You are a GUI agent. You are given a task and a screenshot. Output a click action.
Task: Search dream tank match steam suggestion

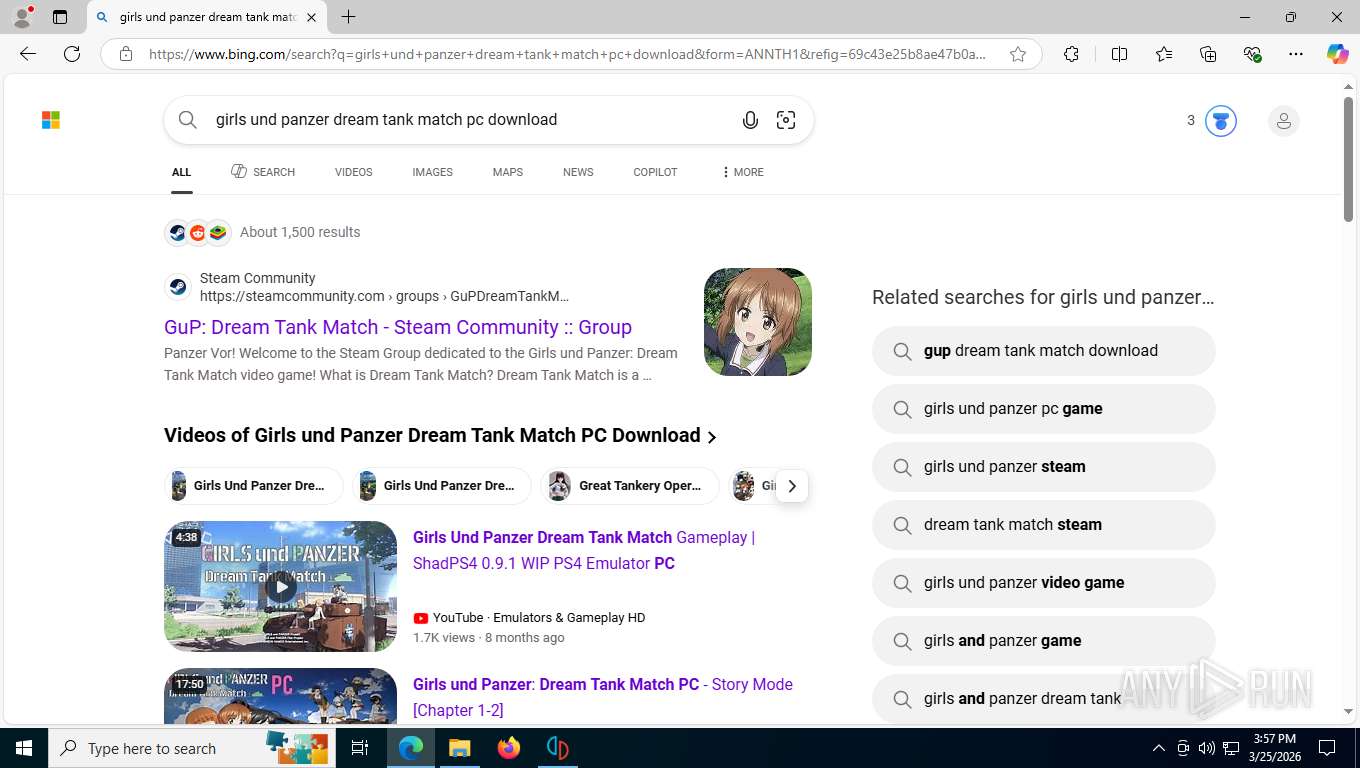(1043, 525)
